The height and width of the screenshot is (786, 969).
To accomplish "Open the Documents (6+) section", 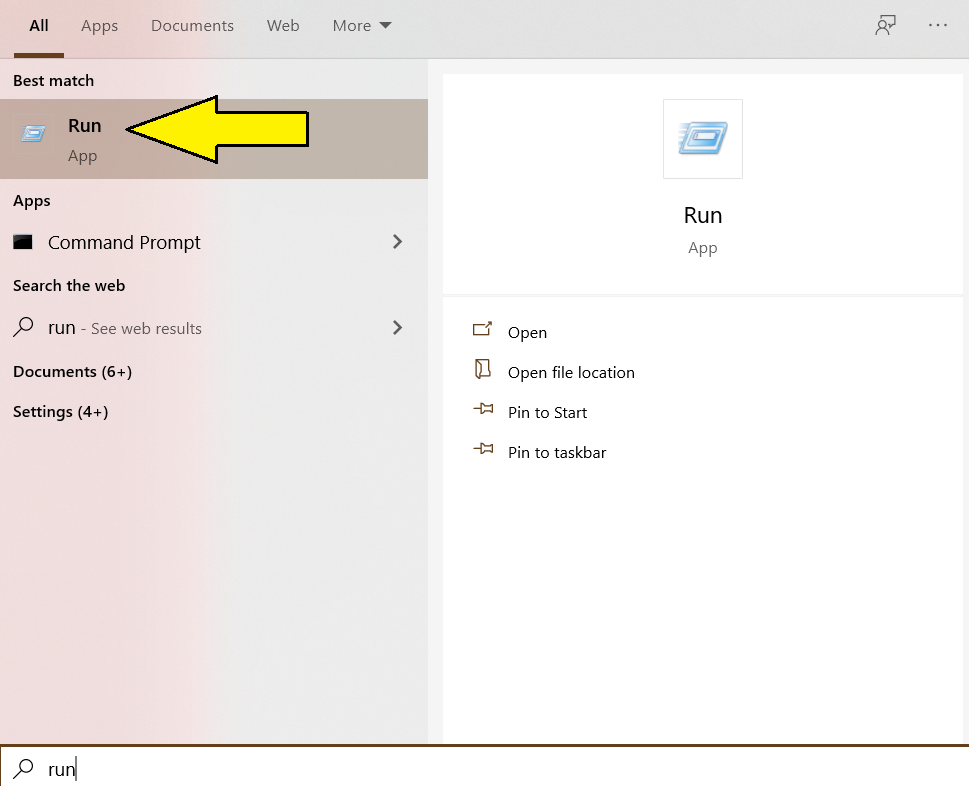I will tap(72, 372).
